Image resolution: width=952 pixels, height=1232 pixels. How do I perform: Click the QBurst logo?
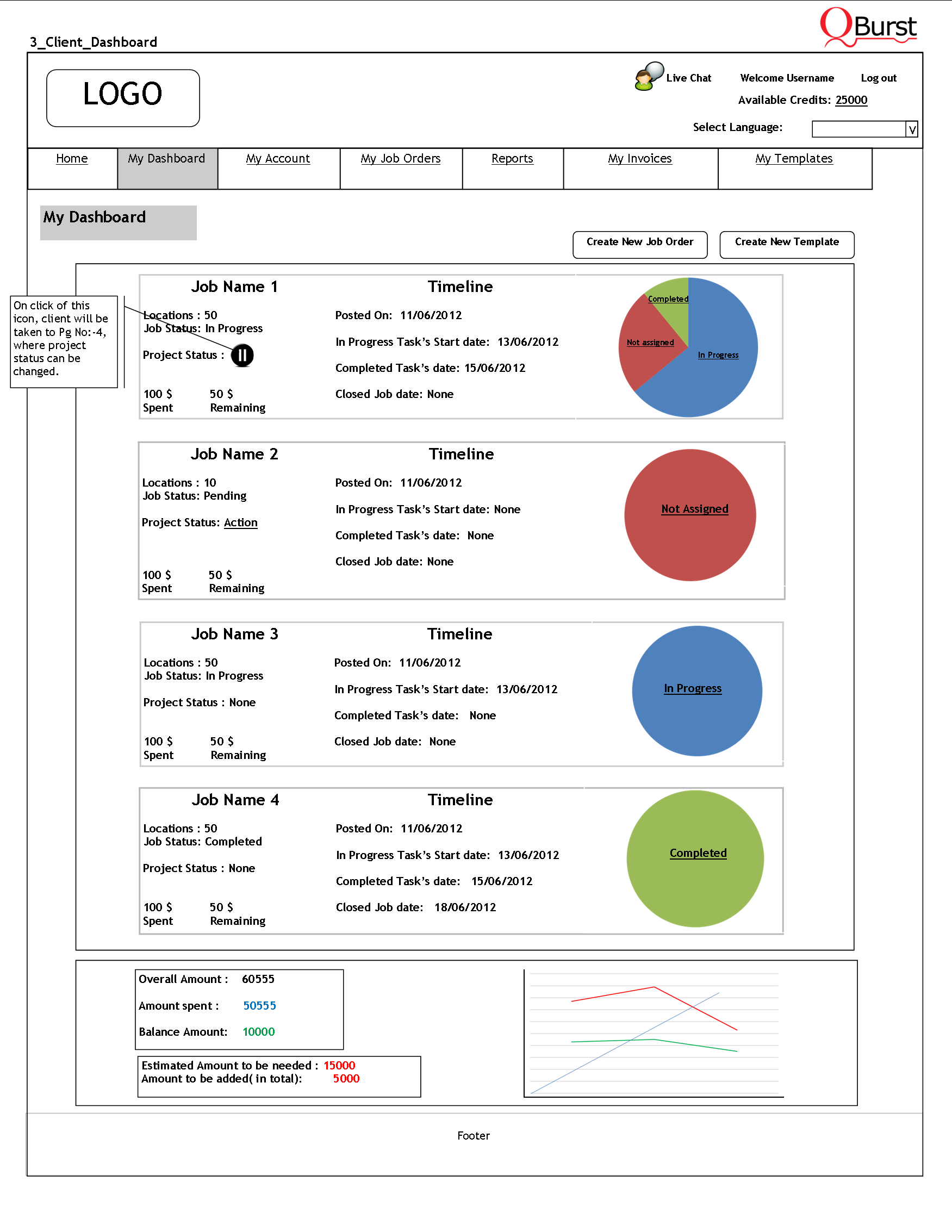[868, 27]
